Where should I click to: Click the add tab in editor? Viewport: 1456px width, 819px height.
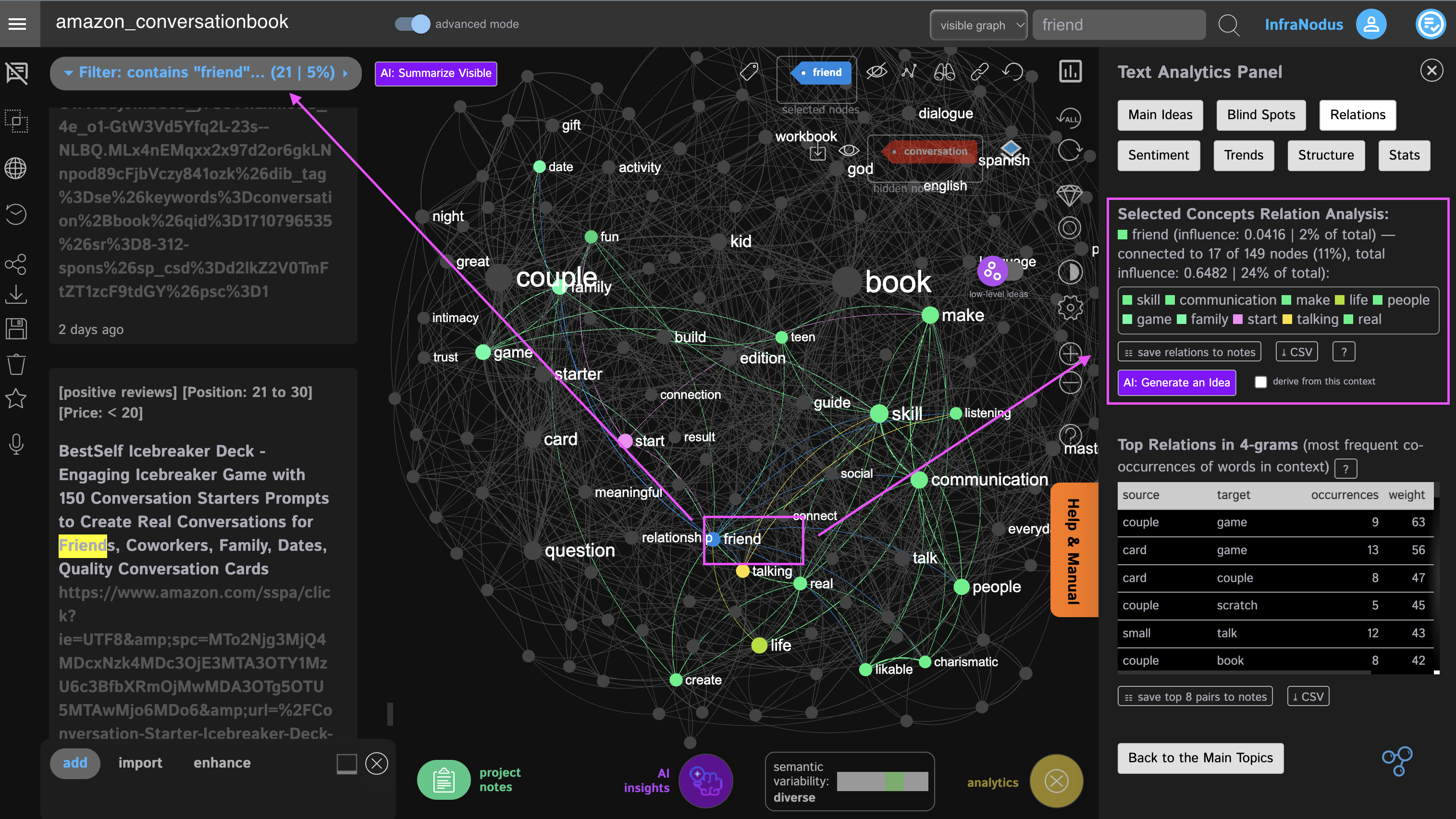pyautogui.click(x=74, y=763)
